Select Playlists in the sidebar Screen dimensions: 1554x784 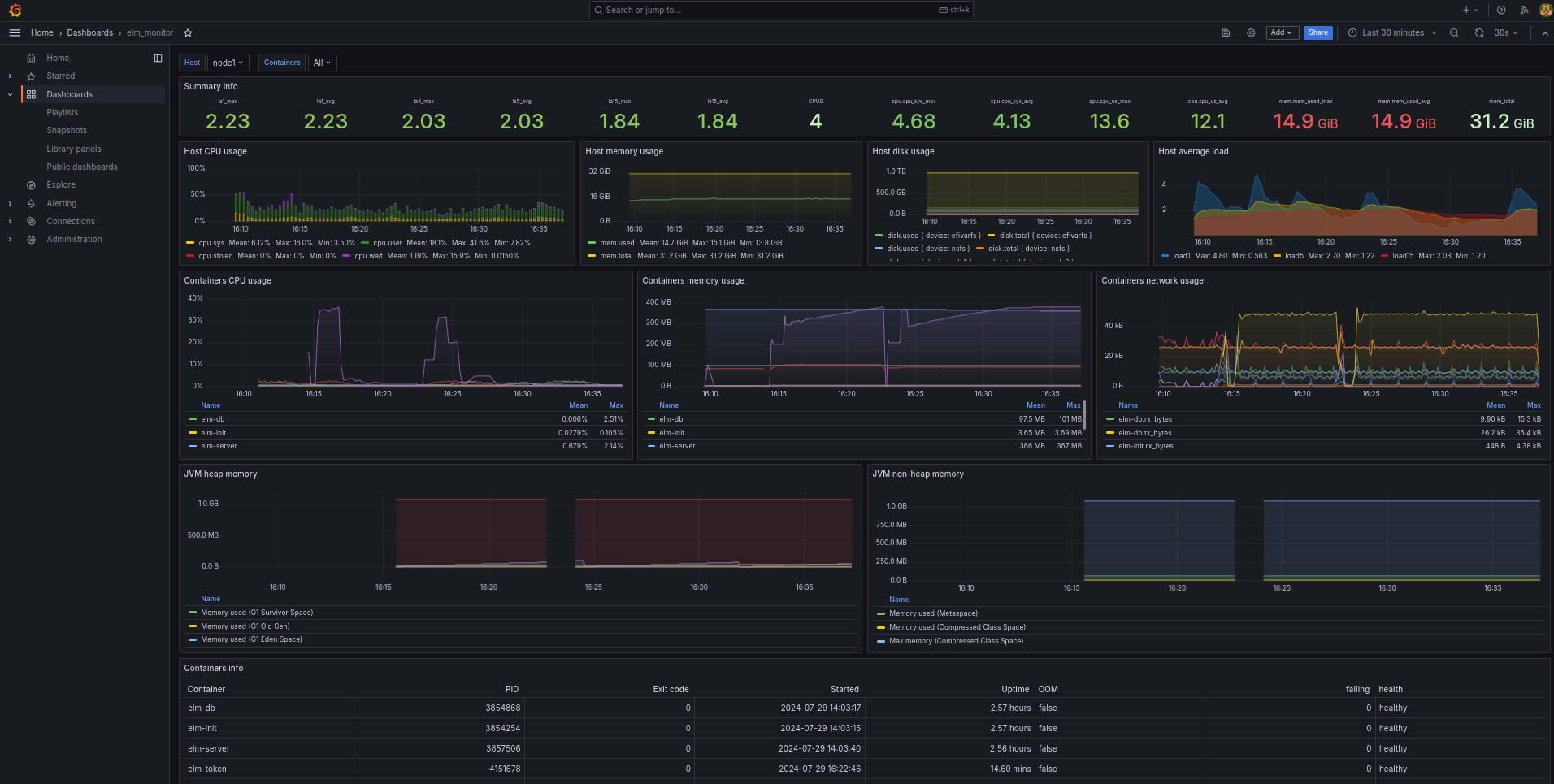(63, 113)
